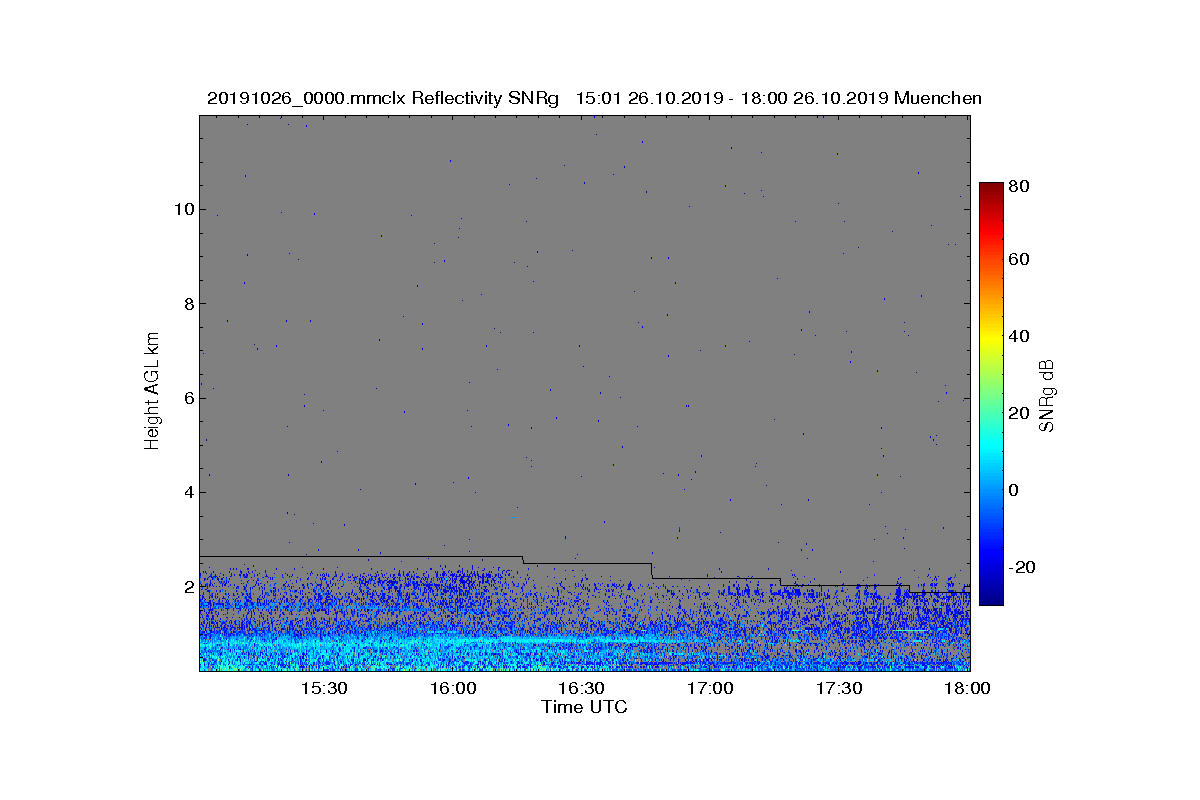
Task: Click the colorbar value -20
Action: coord(1022,567)
